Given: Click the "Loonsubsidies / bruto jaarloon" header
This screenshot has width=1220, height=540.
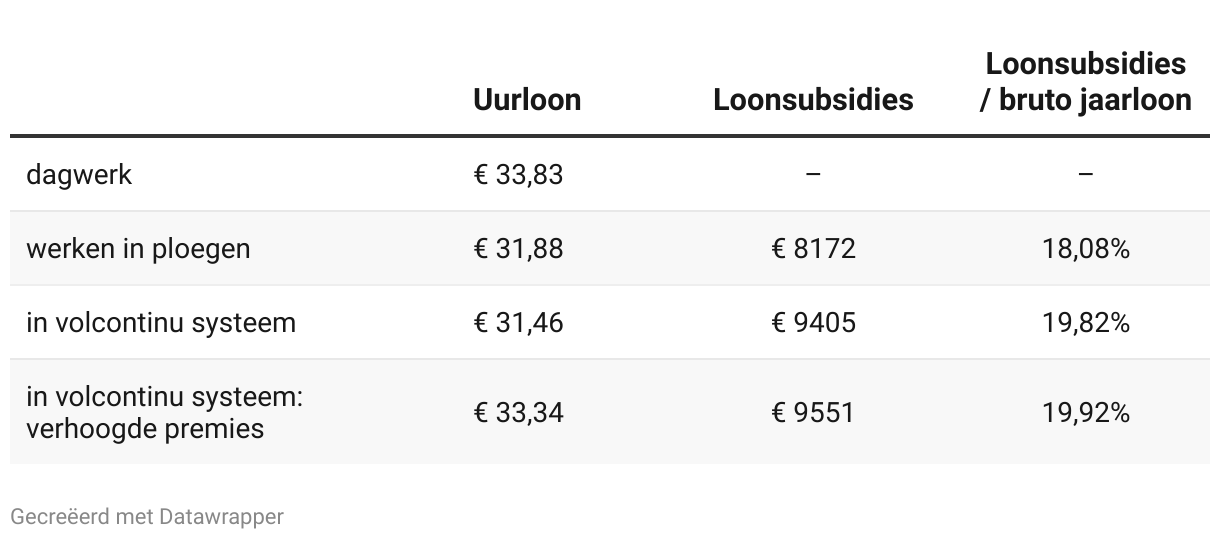Looking at the screenshot, I should point(1086,82).
